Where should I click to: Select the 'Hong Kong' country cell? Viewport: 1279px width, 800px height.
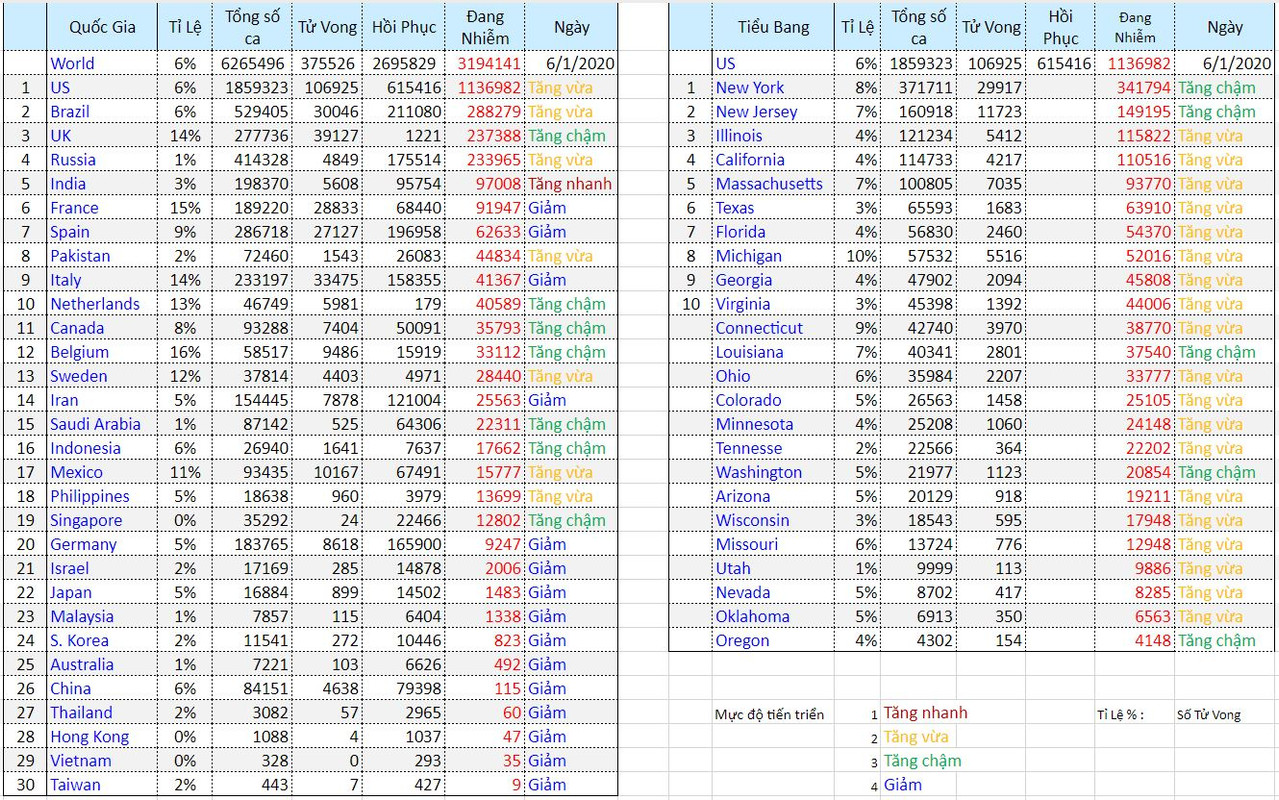pos(102,737)
